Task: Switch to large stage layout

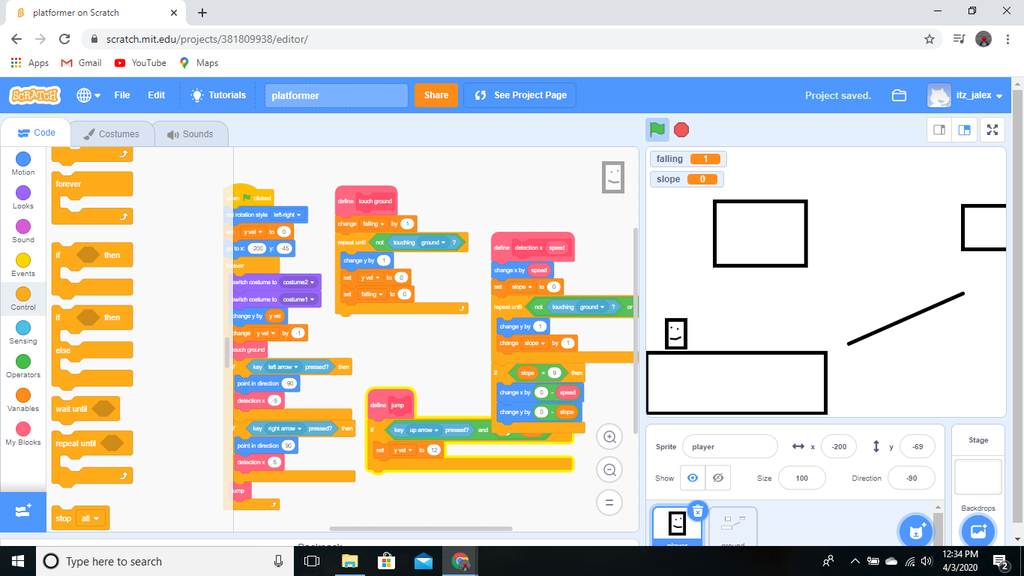Action: coord(964,130)
